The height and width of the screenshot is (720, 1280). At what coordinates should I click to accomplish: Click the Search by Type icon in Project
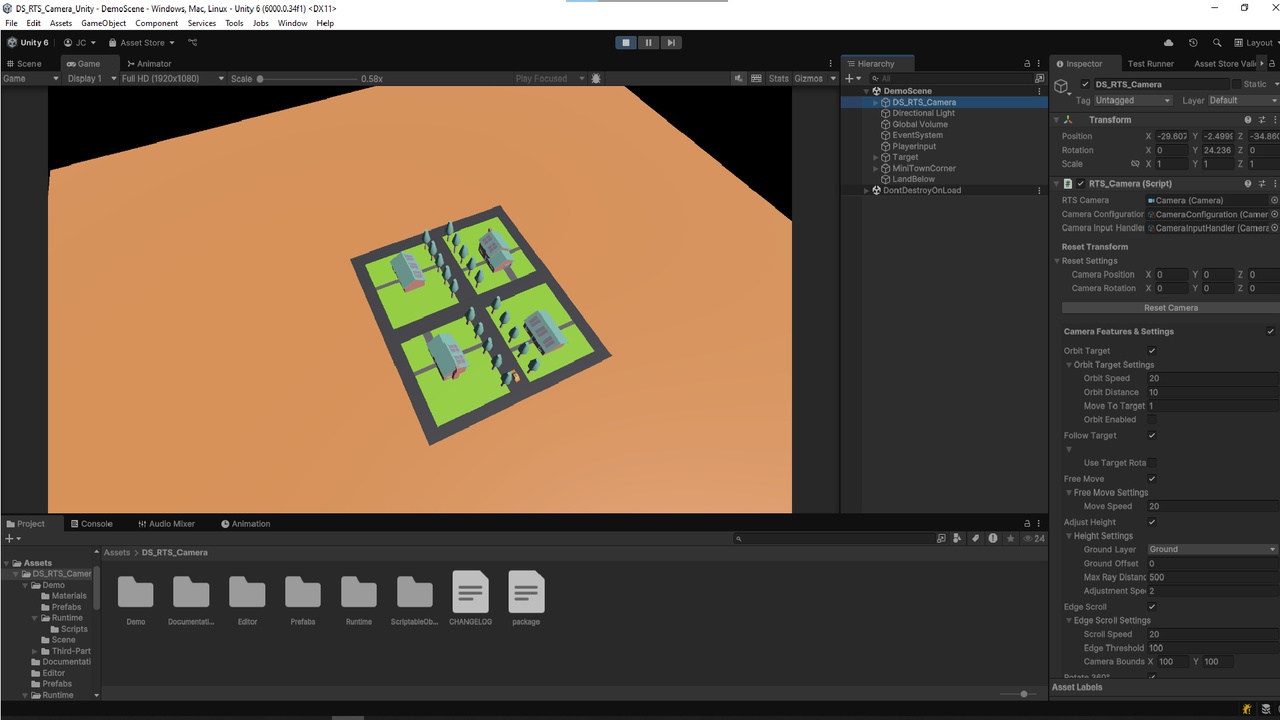(957, 538)
